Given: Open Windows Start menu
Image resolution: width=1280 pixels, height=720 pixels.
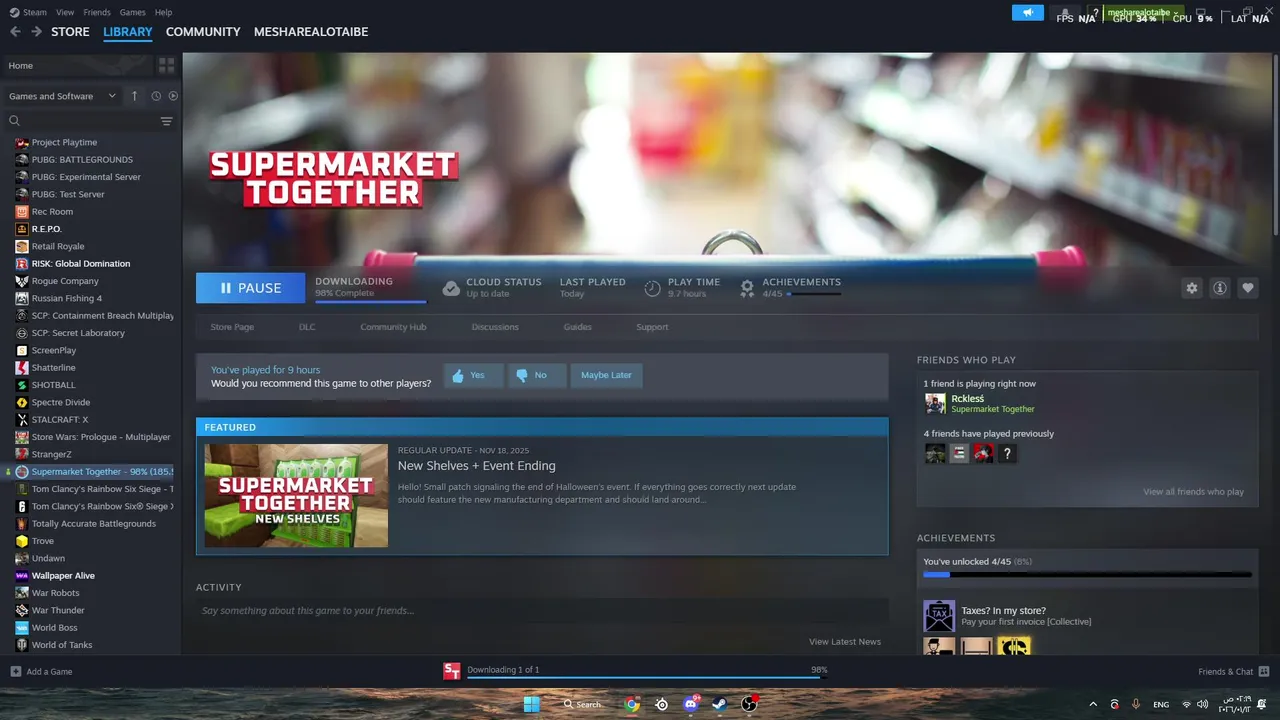Looking at the screenshot, I should pos(532,704).
